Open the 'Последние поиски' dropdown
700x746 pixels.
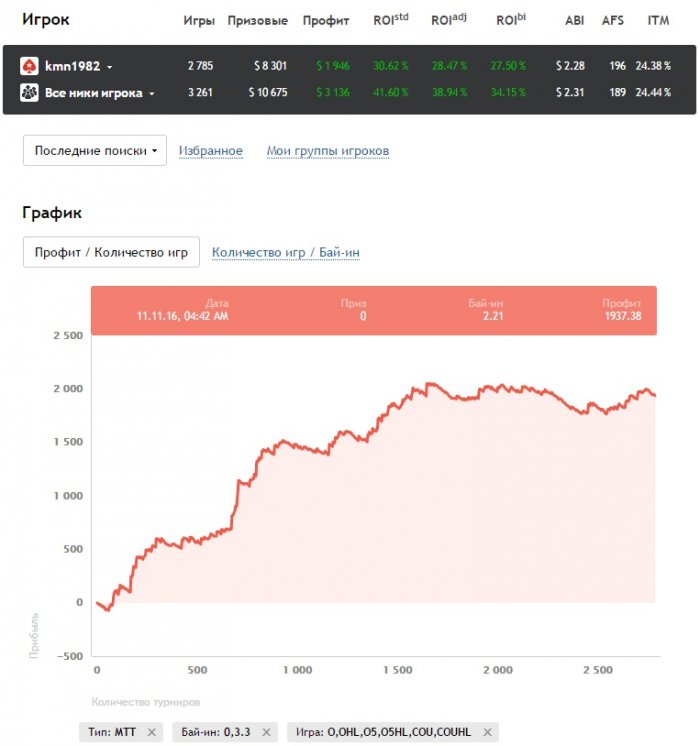(95, 150)
